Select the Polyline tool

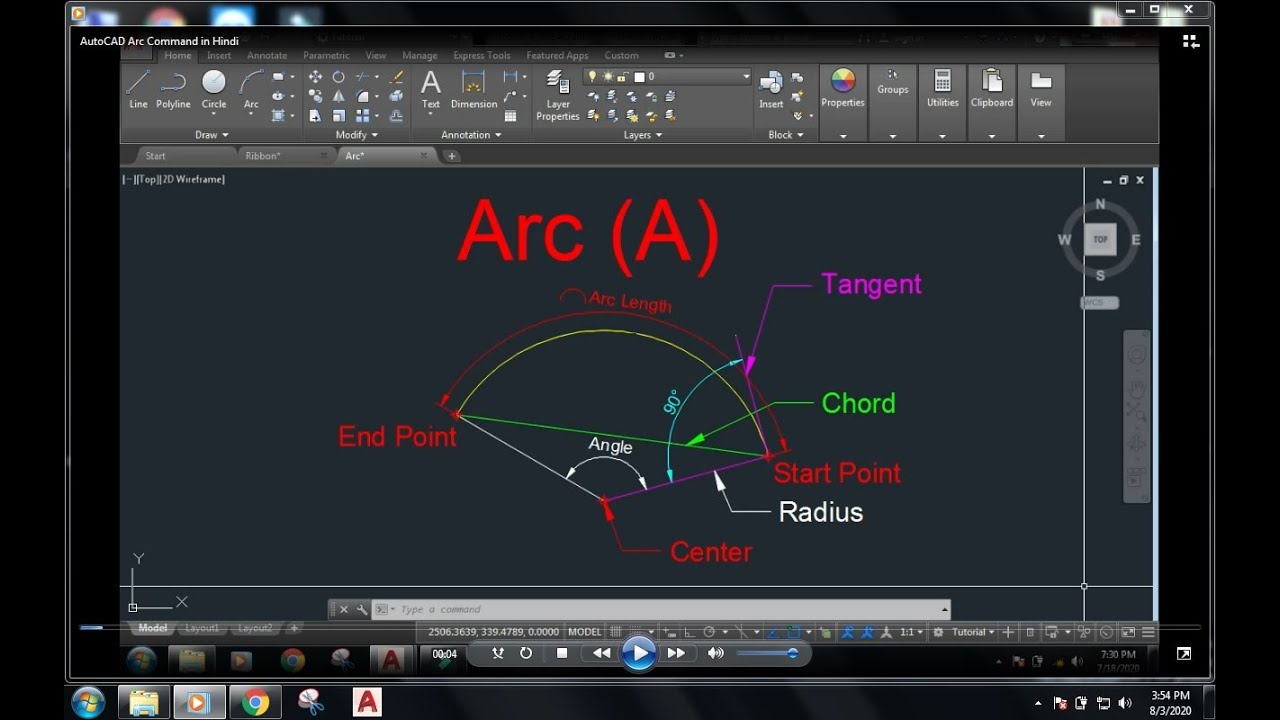pos(173,88)
